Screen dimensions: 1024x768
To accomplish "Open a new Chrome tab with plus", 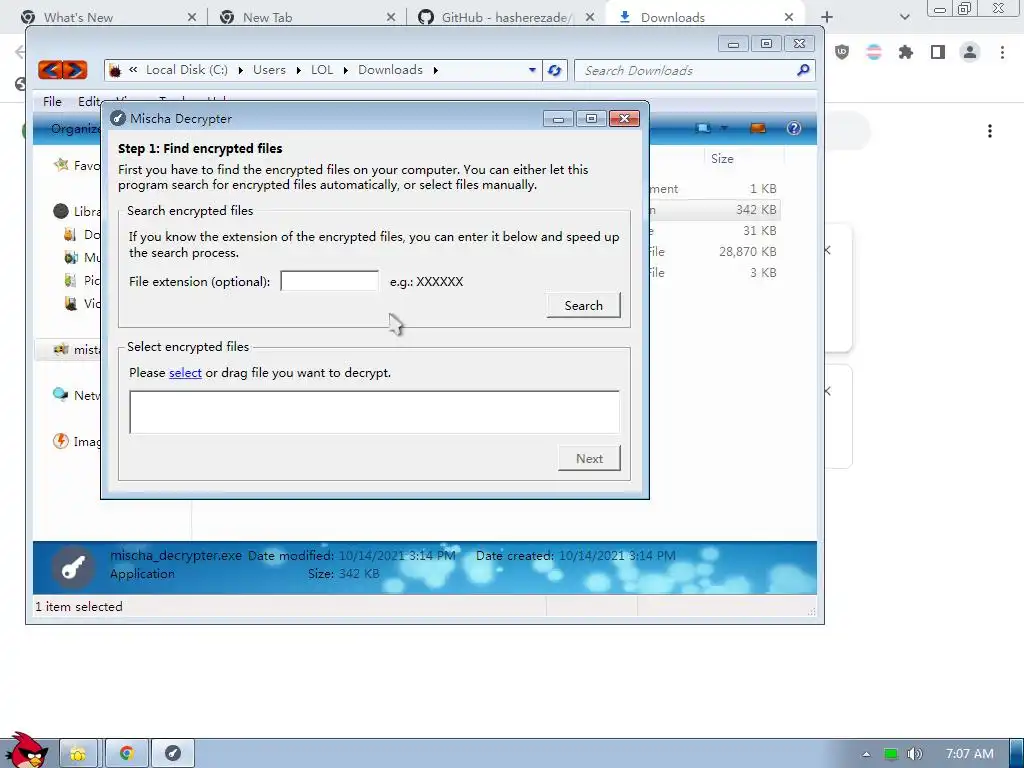I will (827, 17).
